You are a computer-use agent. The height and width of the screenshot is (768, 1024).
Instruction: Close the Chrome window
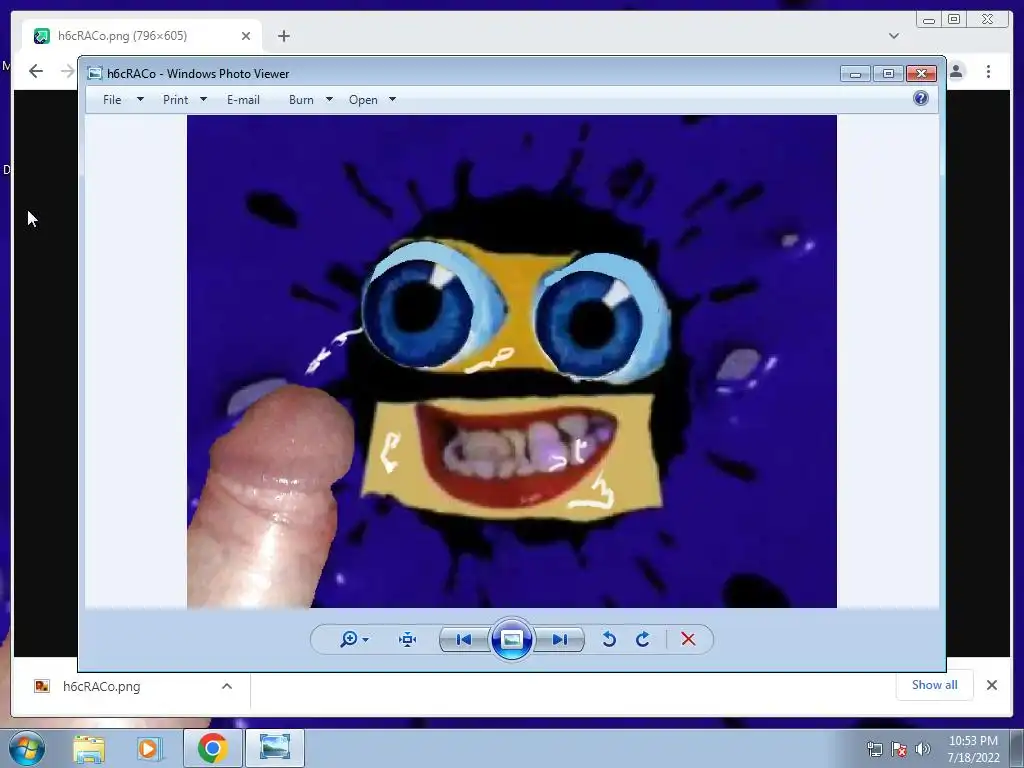pos(988,20)
